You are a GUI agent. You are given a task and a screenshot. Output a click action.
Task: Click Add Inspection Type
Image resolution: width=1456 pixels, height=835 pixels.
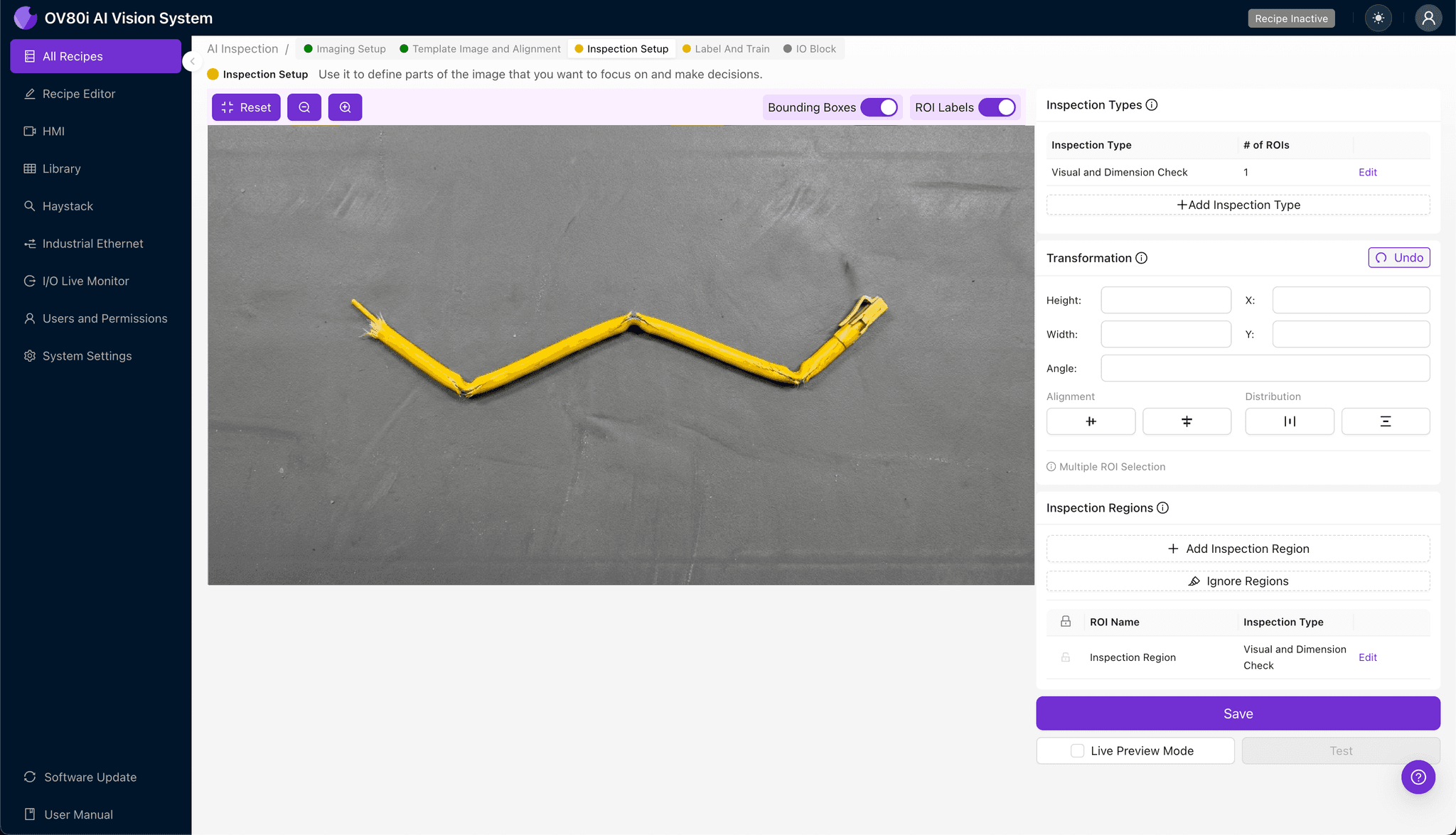click(1238, 205)
